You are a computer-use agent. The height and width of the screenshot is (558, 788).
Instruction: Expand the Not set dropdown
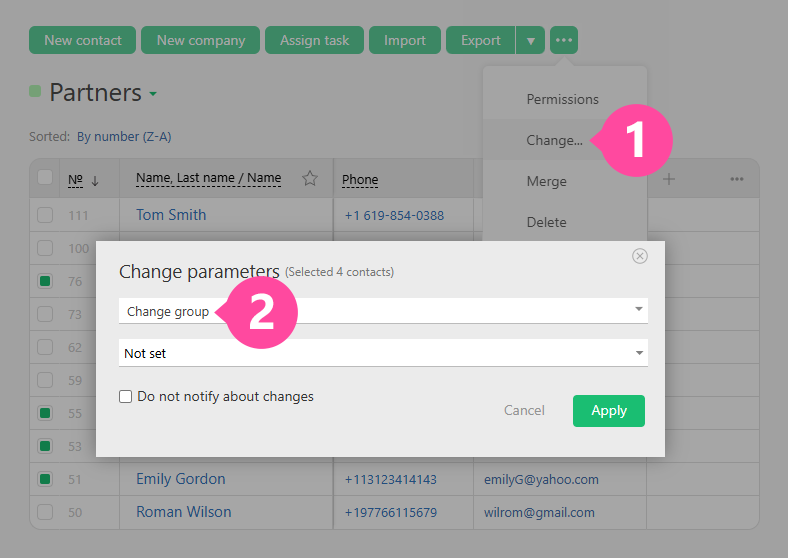point(383,353)
